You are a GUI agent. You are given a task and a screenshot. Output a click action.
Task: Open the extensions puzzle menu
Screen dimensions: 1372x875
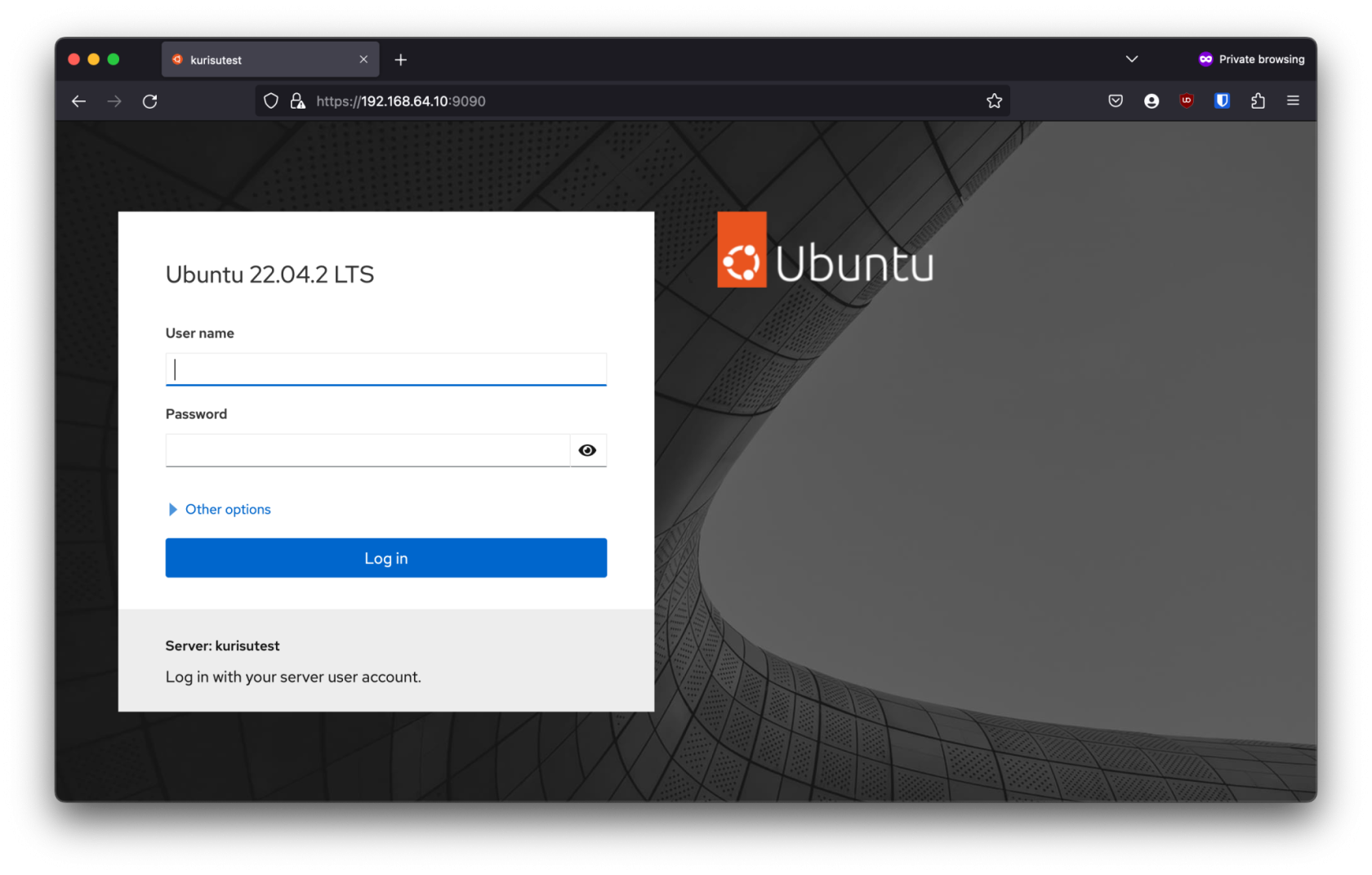(1258, 101)
